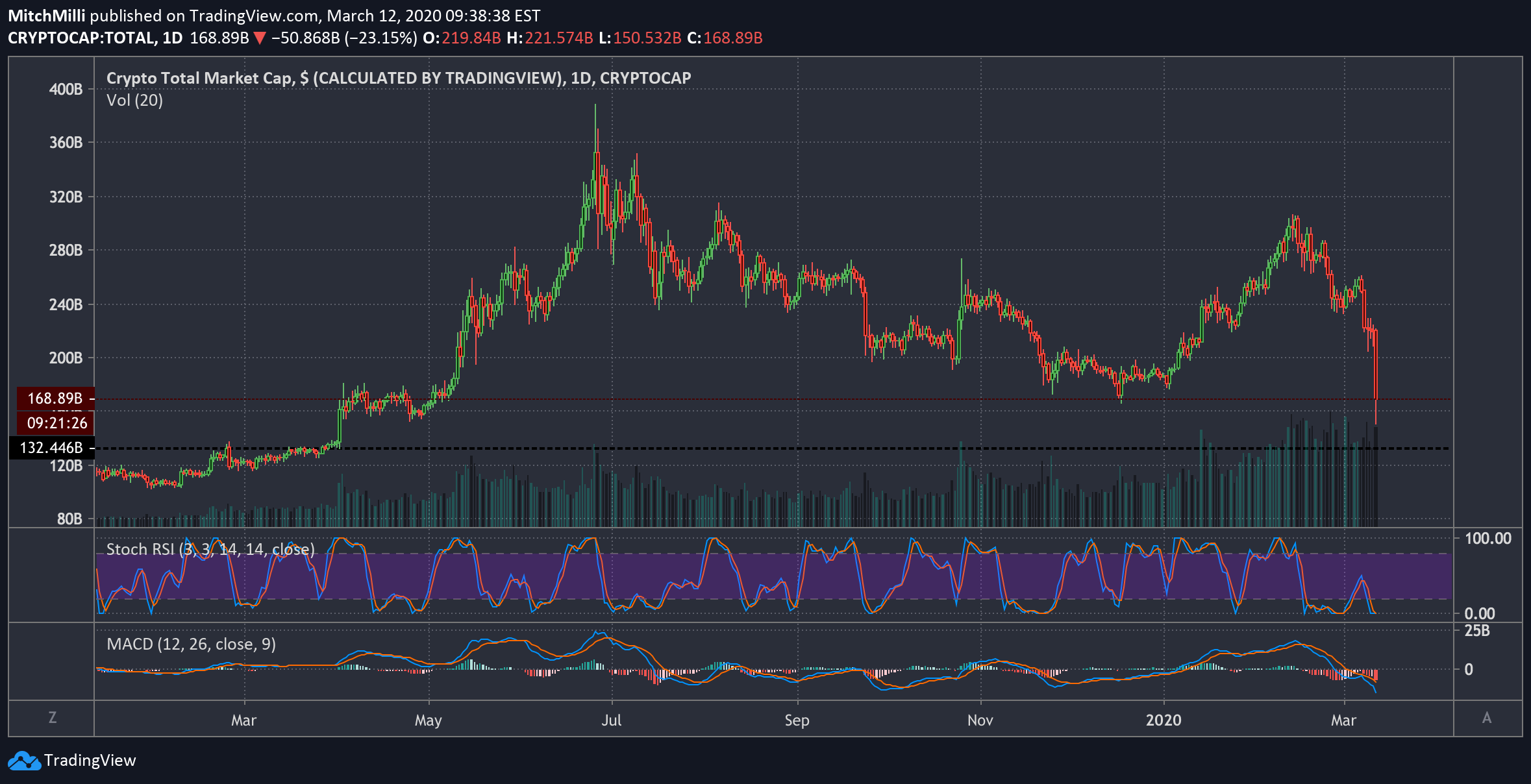Click the red down-arrow price change icon
1531x784 pixels.
260,38
